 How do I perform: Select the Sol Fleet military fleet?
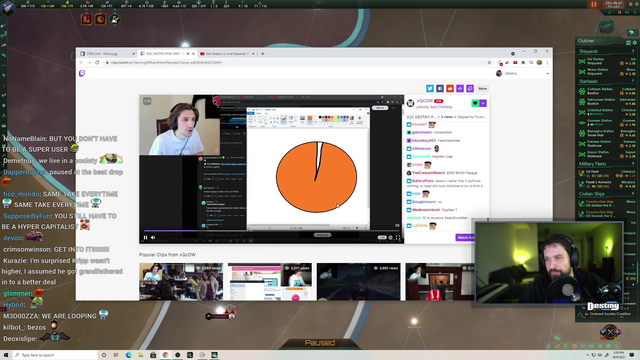click(607, 174)
